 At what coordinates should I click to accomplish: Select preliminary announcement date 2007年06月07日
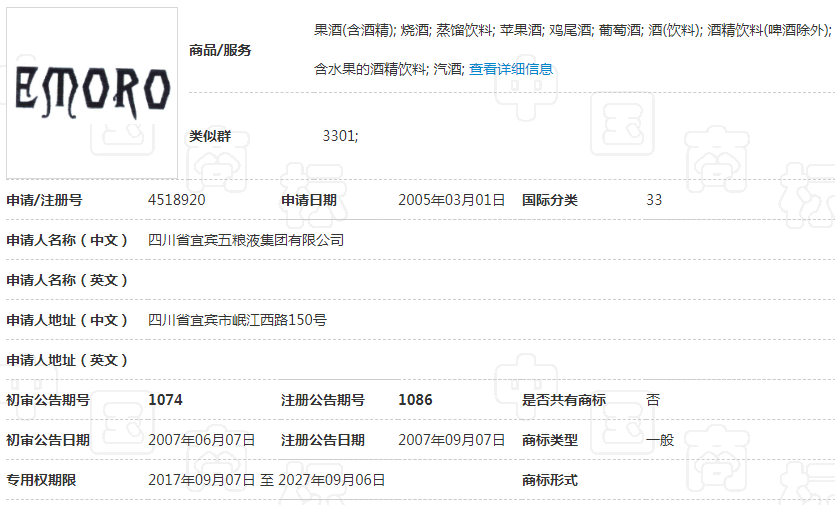coord(202,440)
